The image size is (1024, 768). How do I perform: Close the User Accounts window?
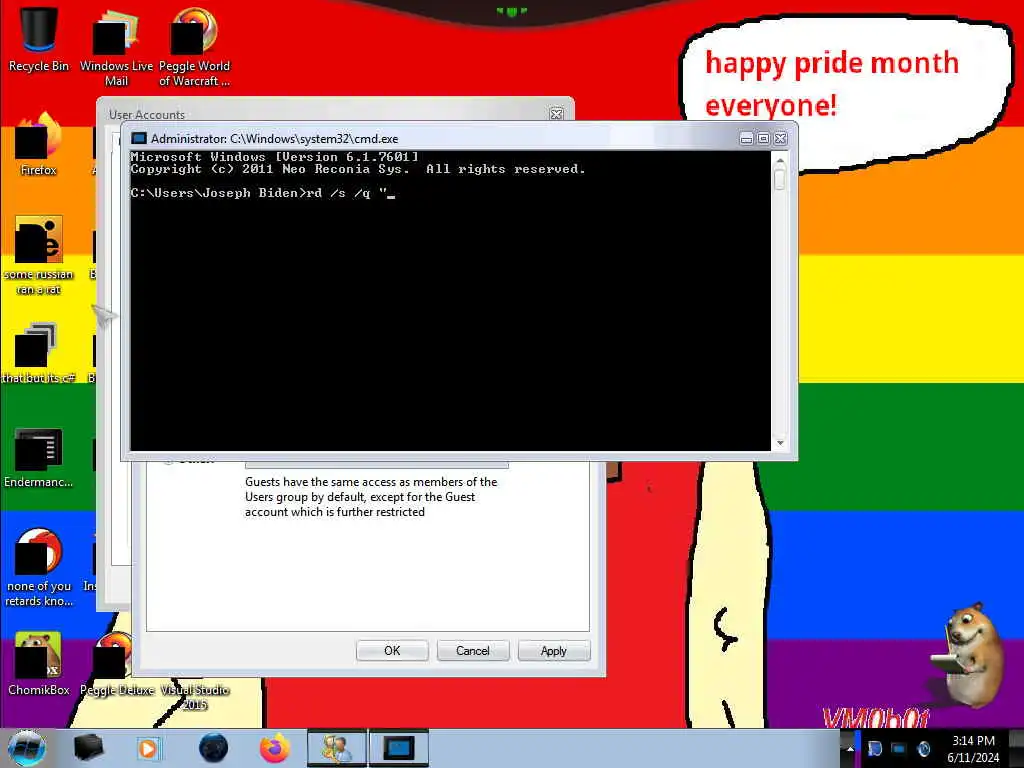point(556,114)
